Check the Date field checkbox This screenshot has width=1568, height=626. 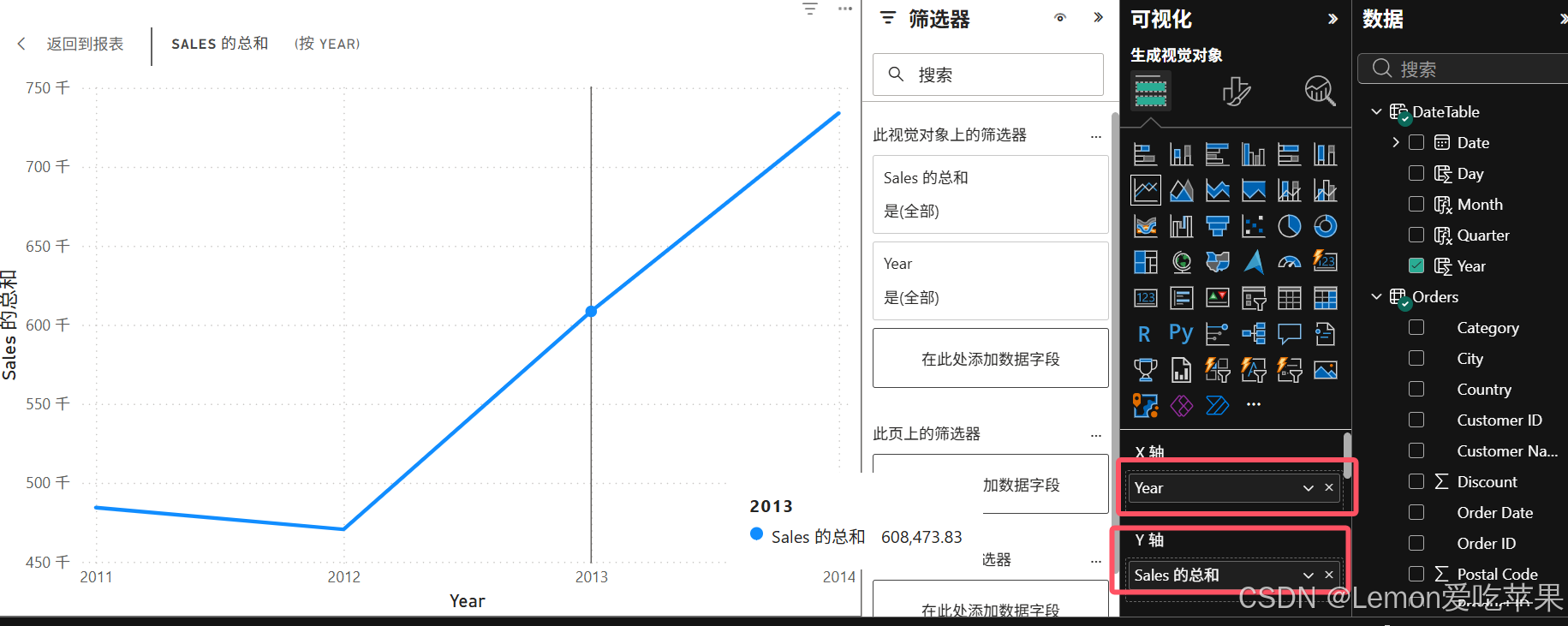(1416, 142)
